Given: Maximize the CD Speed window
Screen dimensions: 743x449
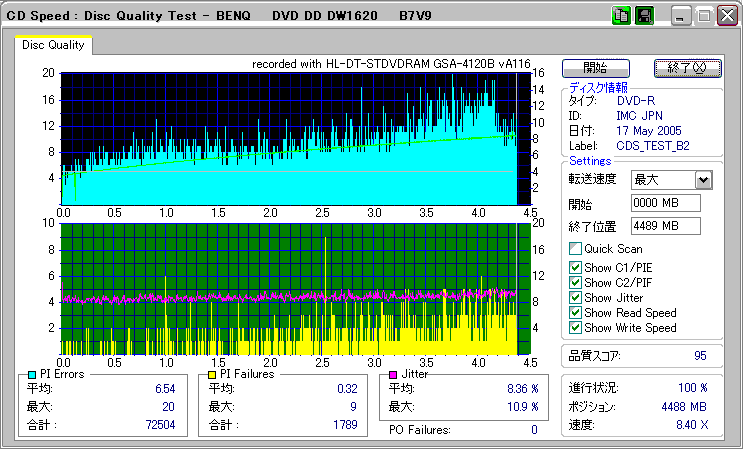Looking at the screenshot, I should 704,17.
